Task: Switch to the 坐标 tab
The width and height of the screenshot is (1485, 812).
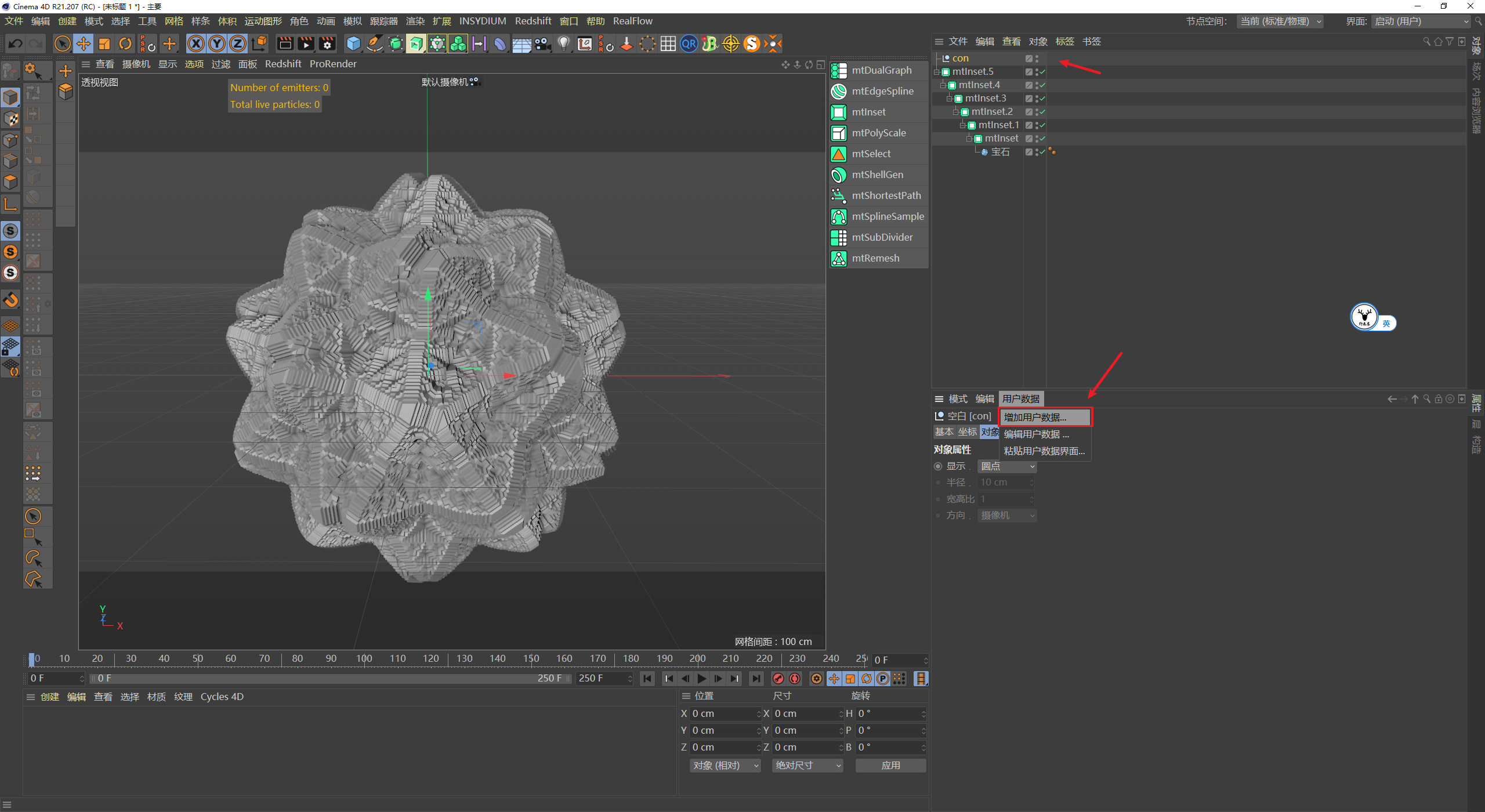Action: click(x=967, y=432)
